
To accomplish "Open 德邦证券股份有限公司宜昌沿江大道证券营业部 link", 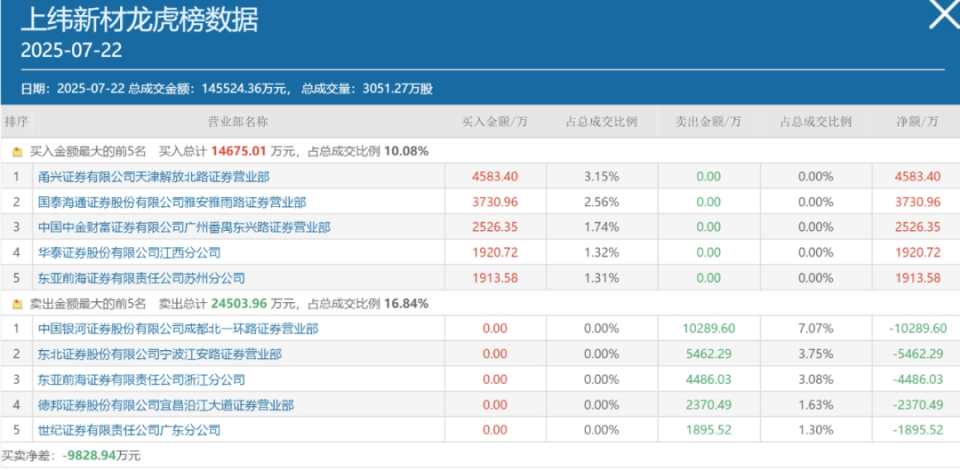I will (x=165, y=405).
